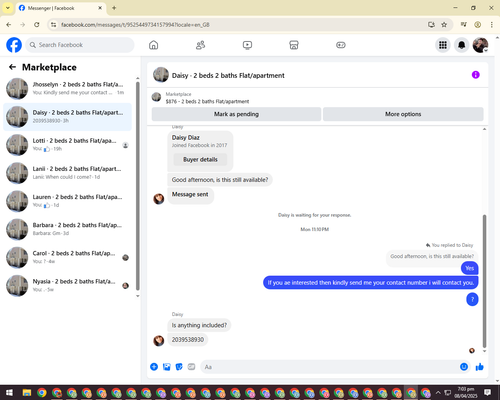
Task: Open the Gaming icon in top navigation
Action: pyautogui.click(x=341, y=45)
